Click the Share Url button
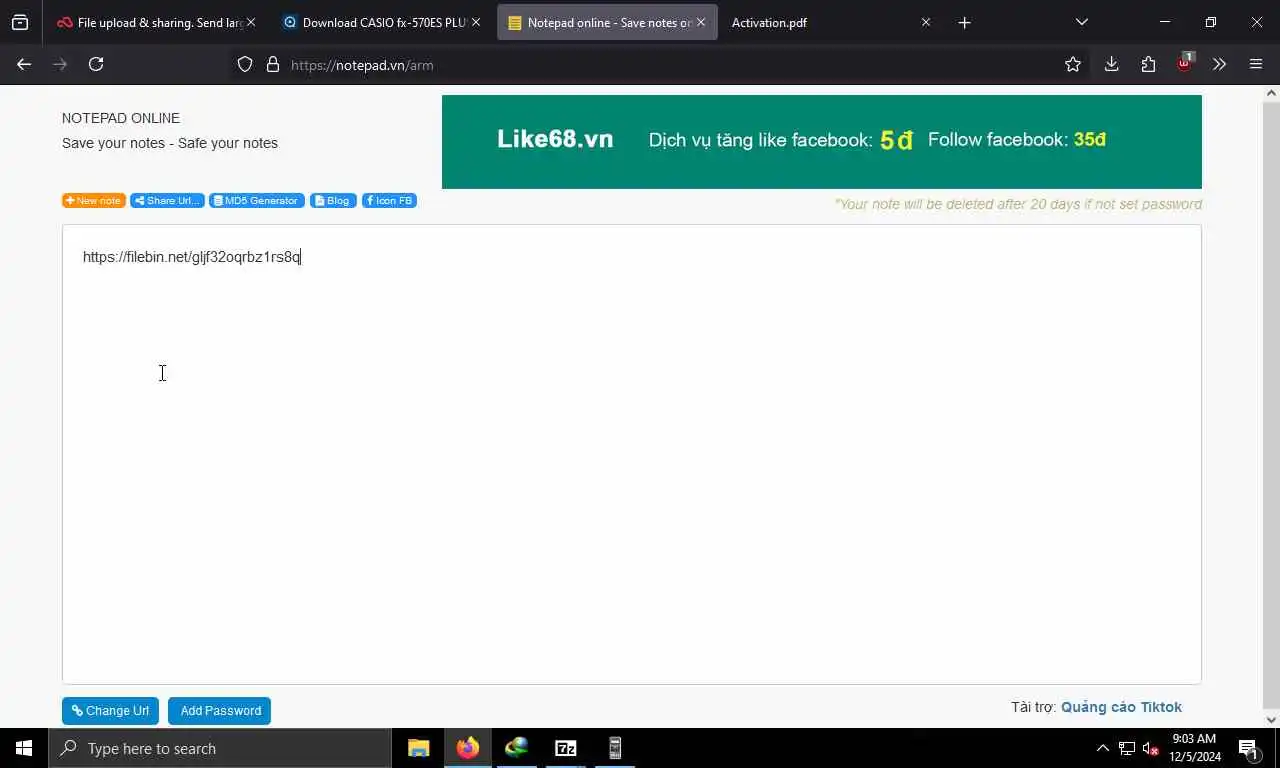The image size is (1280, 768). [167, 201]
